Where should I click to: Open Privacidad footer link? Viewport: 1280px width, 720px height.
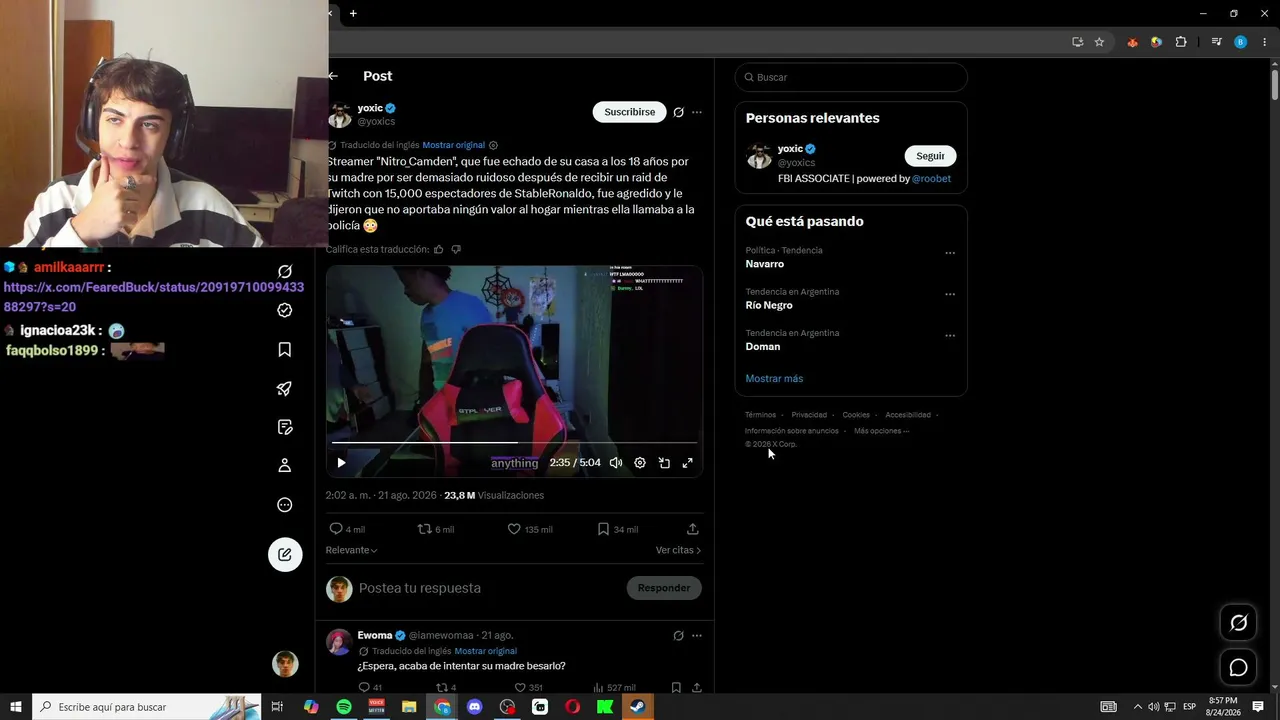809,415
